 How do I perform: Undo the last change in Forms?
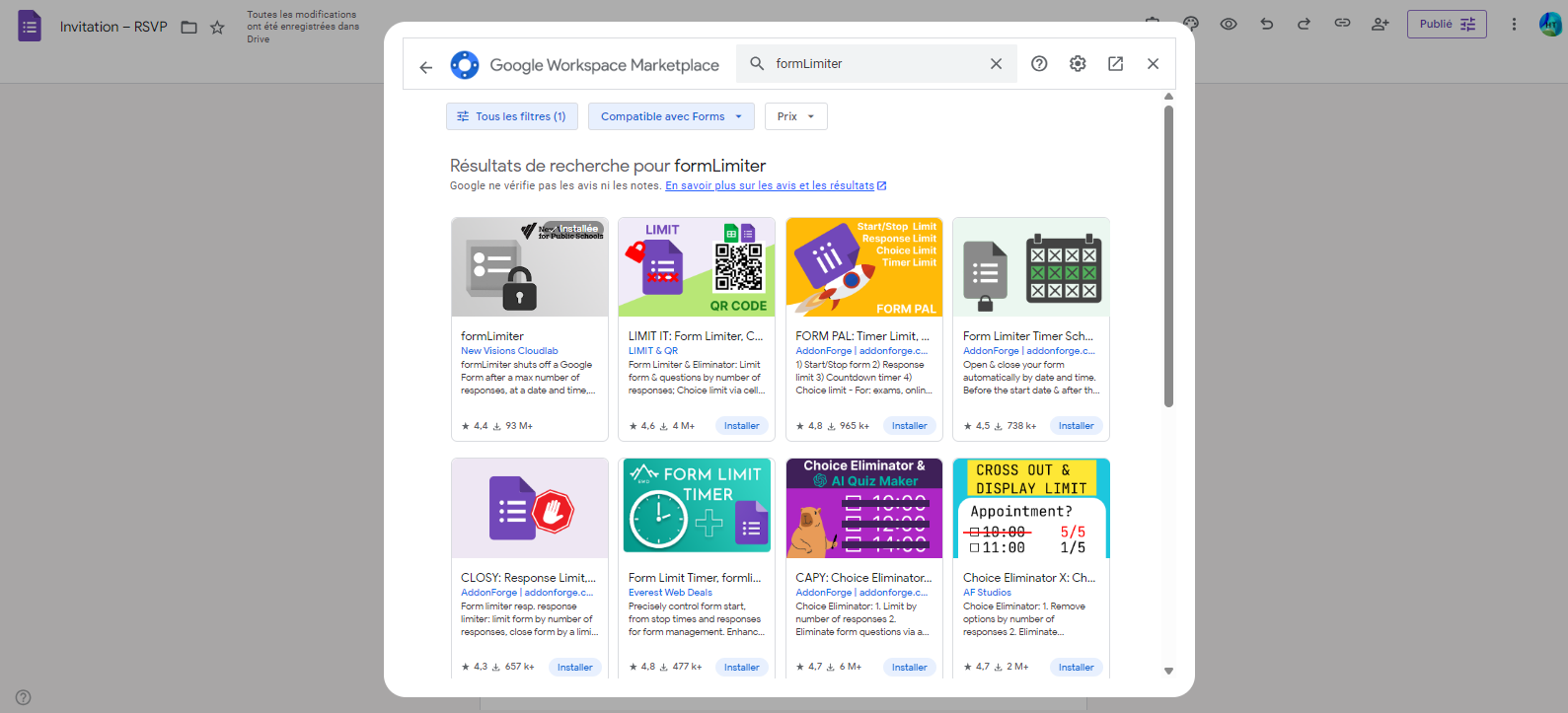click(1267, 24)
